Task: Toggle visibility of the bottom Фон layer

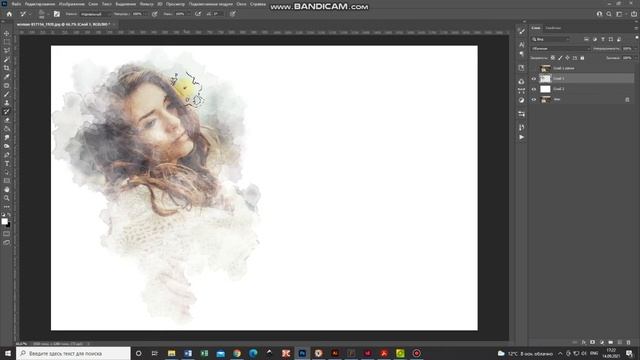Action: (533, 99)
